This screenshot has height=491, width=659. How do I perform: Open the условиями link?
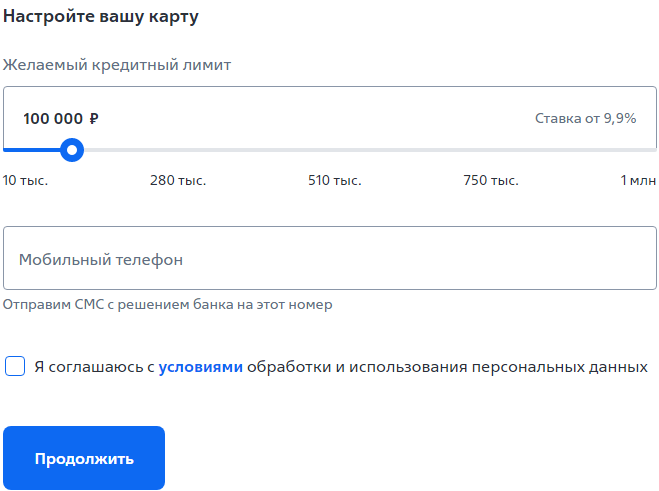pyautogui.click(x=200, y=367)
